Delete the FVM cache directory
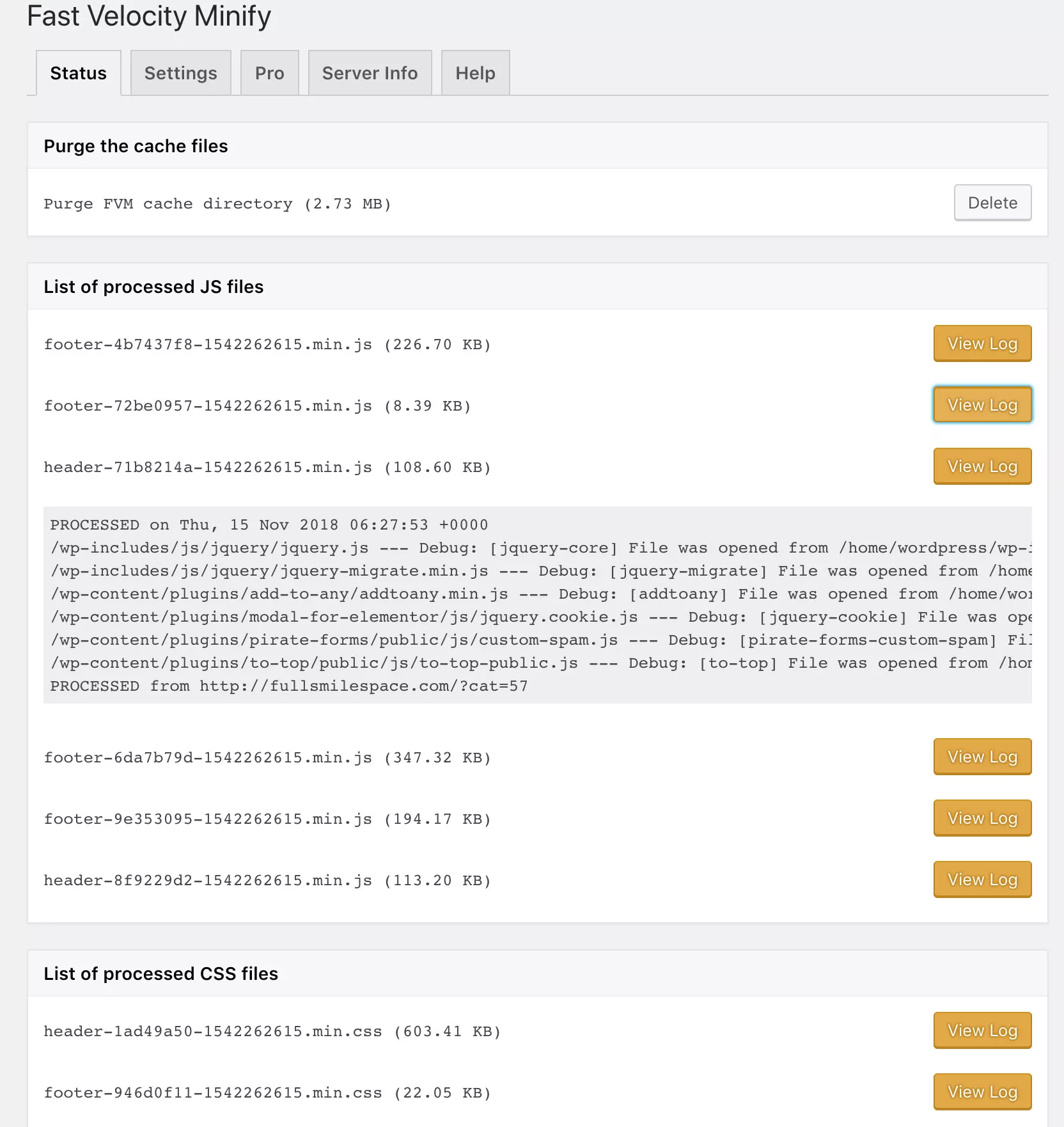This screenshot has height=1127, width=1064. click(992, 203)
